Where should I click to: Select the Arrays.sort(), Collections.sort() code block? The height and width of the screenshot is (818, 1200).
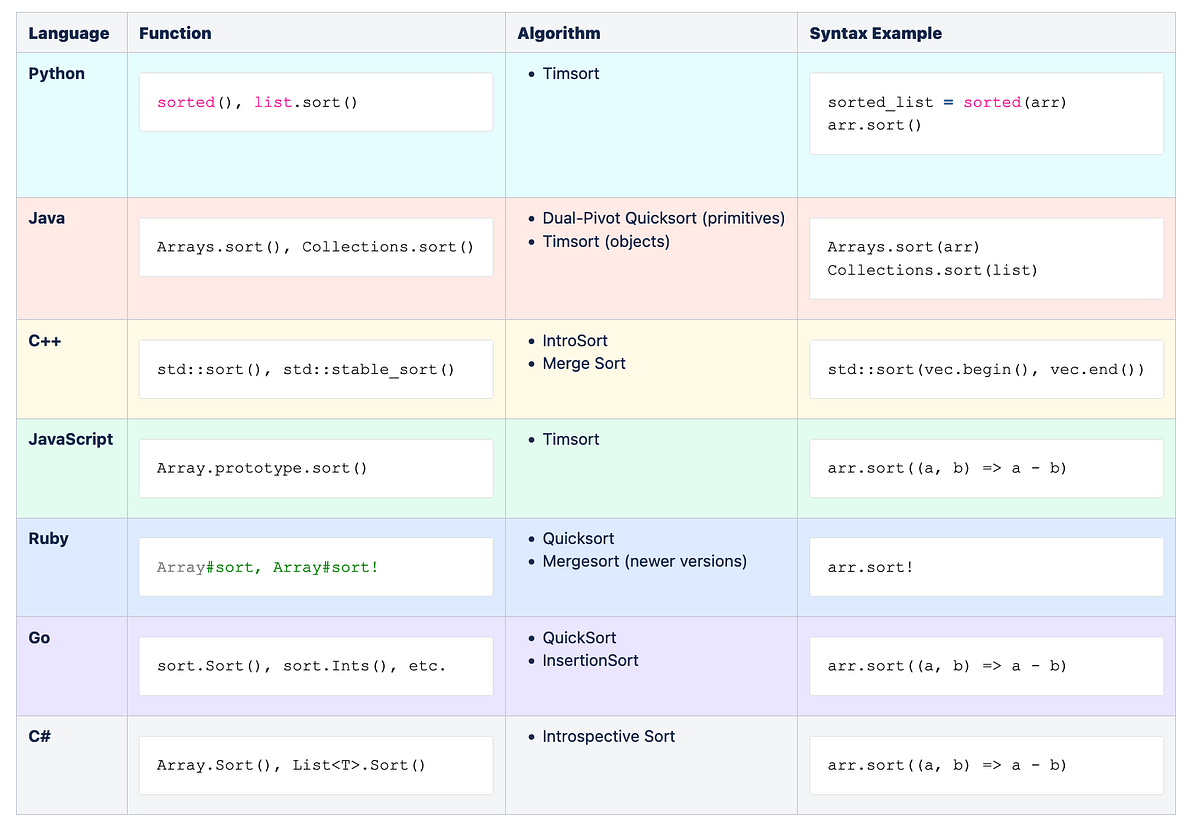(x=315, y=247)
